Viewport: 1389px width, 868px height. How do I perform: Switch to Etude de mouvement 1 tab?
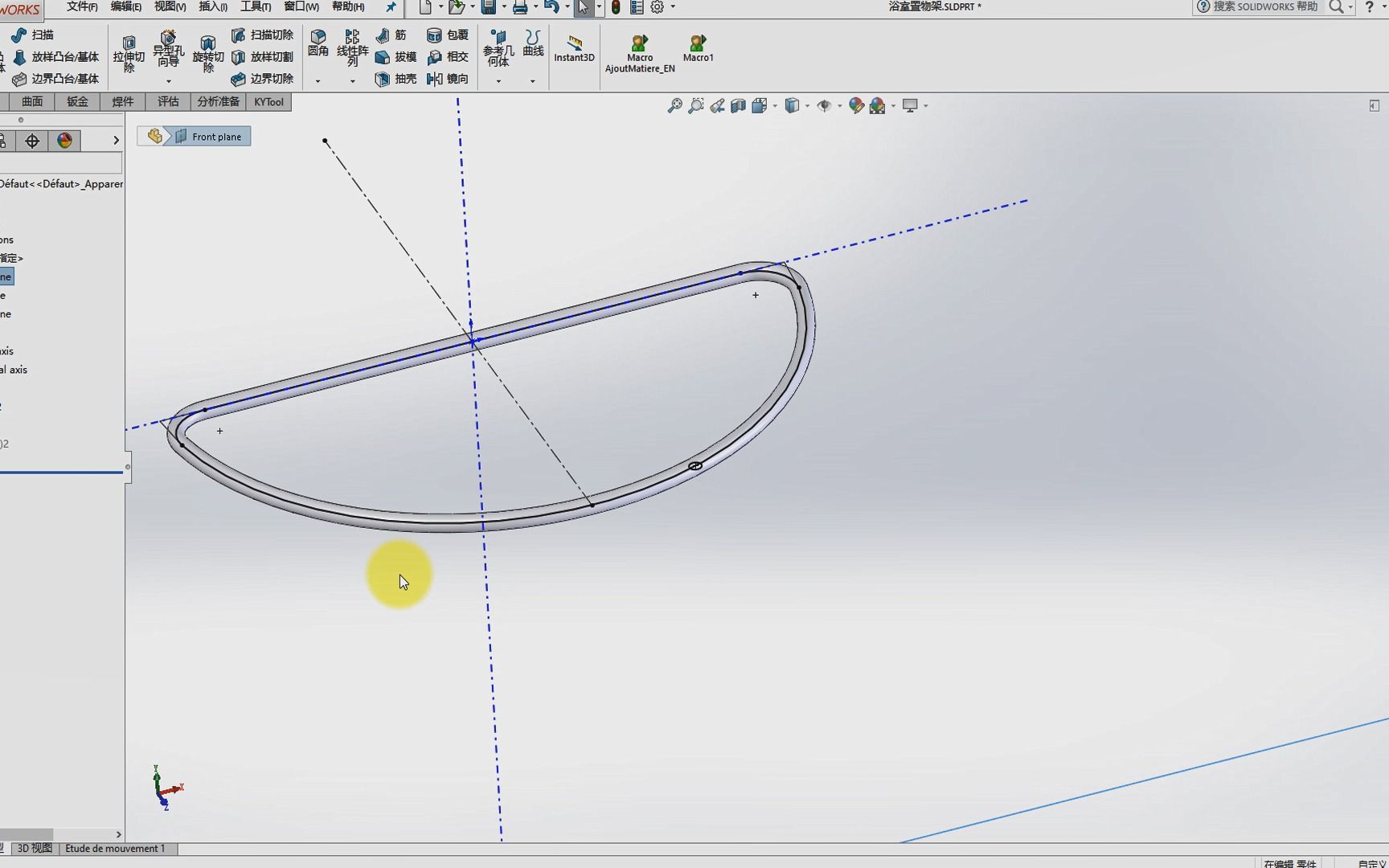(x=116, y=848)
